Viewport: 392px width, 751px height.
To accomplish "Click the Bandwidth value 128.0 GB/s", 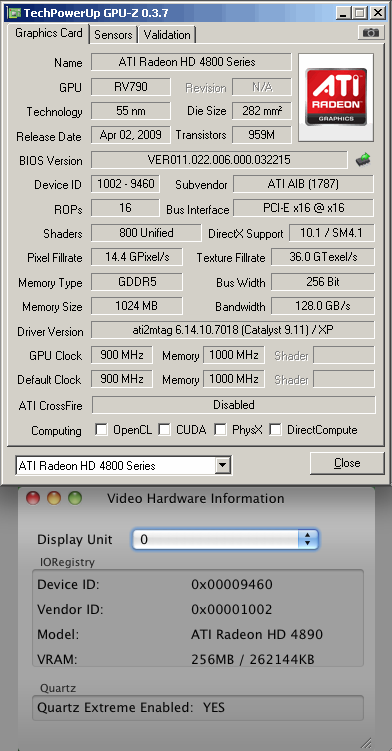I will pos(323,306).
